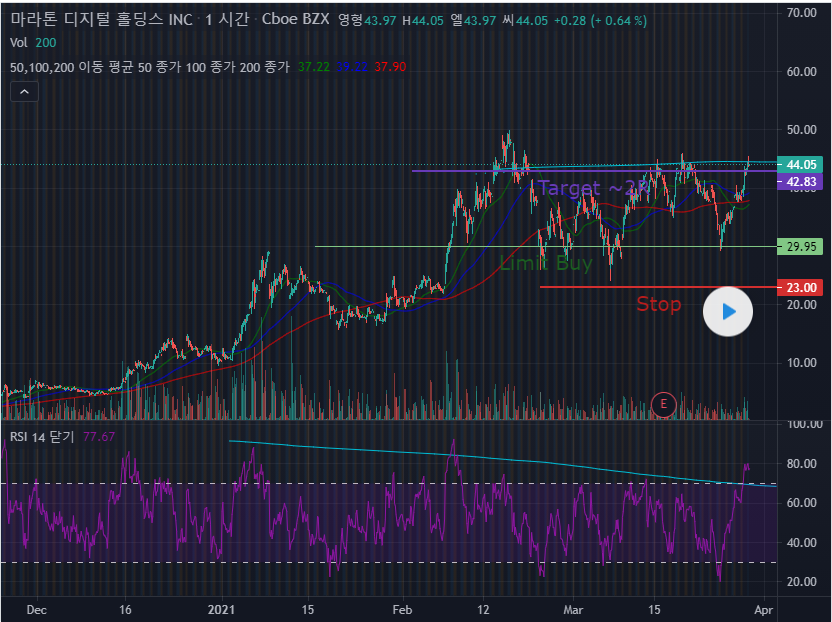
Task: Click the green 29.95 price tag
Action: (802, 246)
